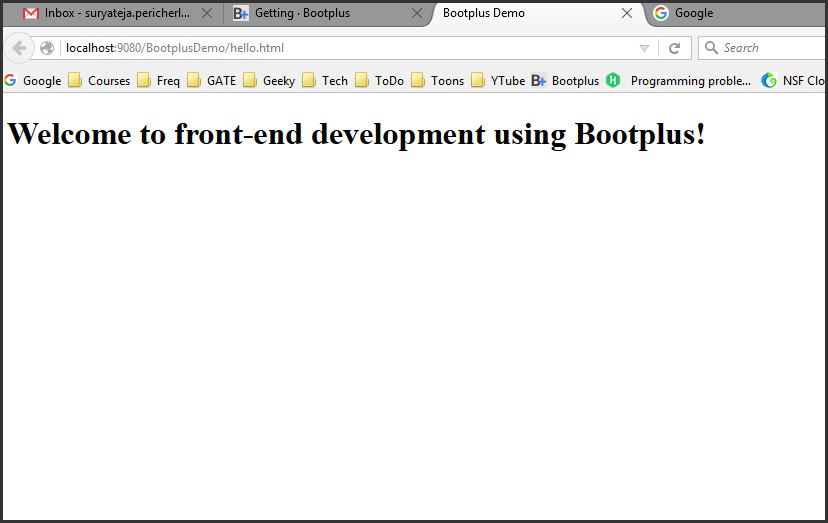Click the Gmail envelope tab icon
This screenshot has height=523, width=828.
[x=31, y=13]
